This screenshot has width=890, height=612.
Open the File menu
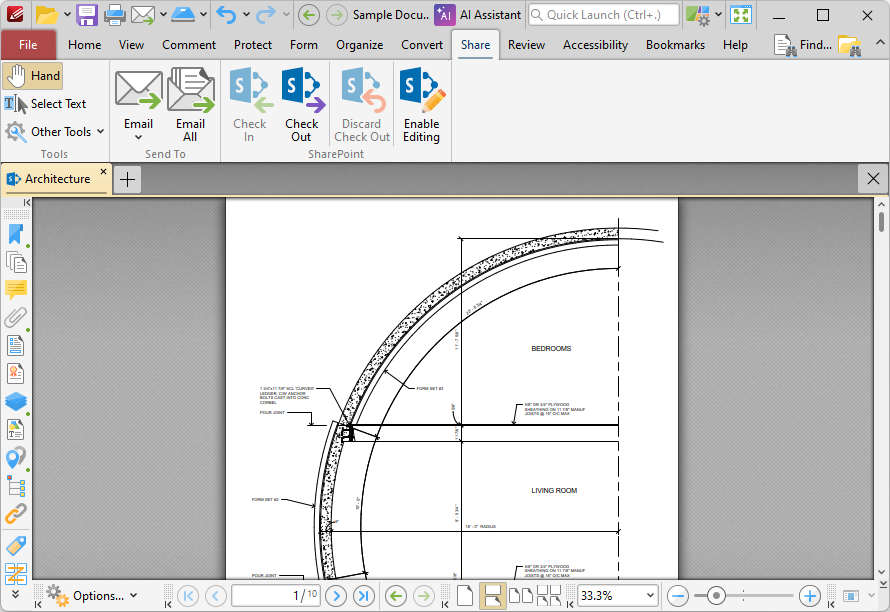(28, 45)
